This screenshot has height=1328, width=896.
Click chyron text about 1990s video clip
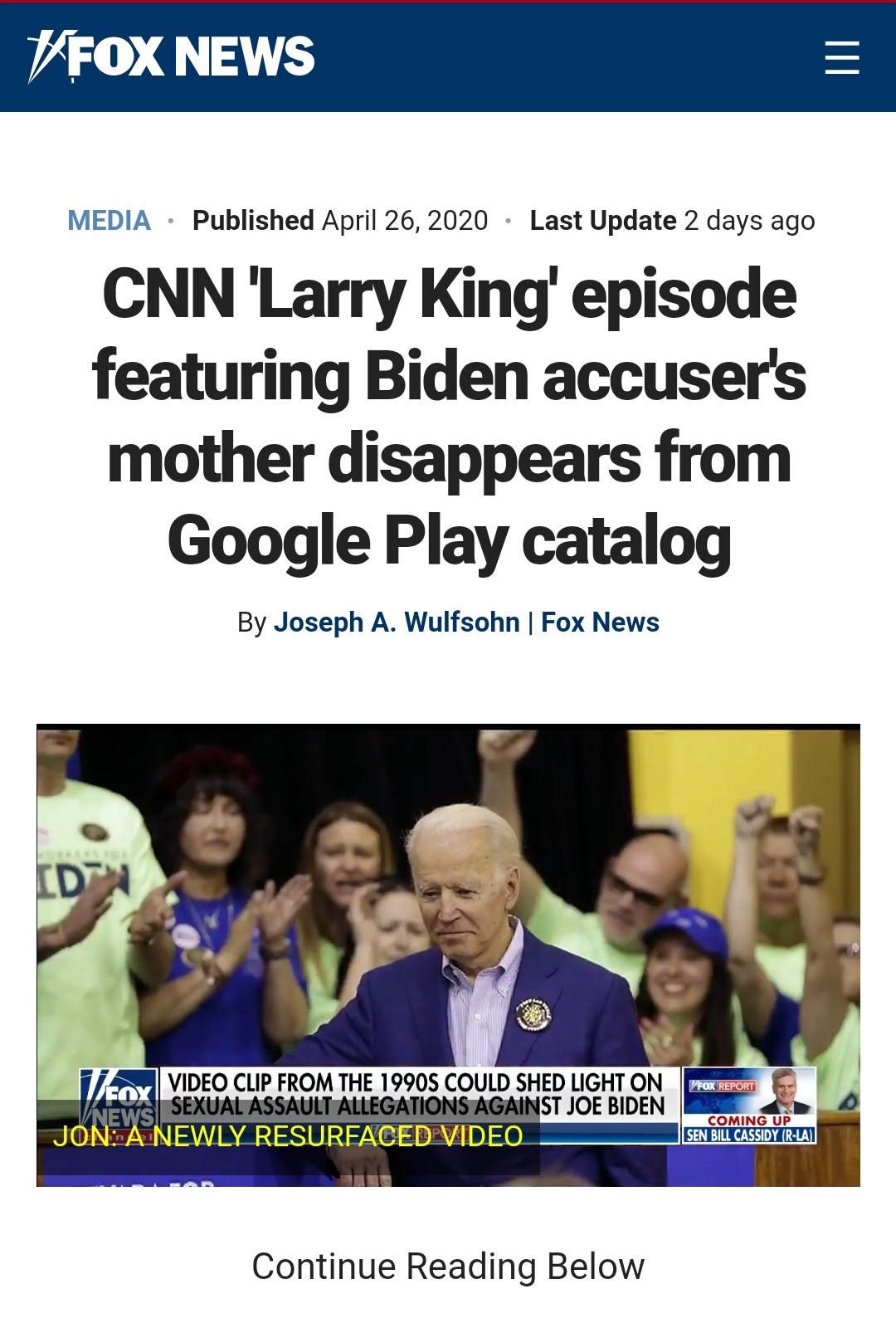(415, 1082)
